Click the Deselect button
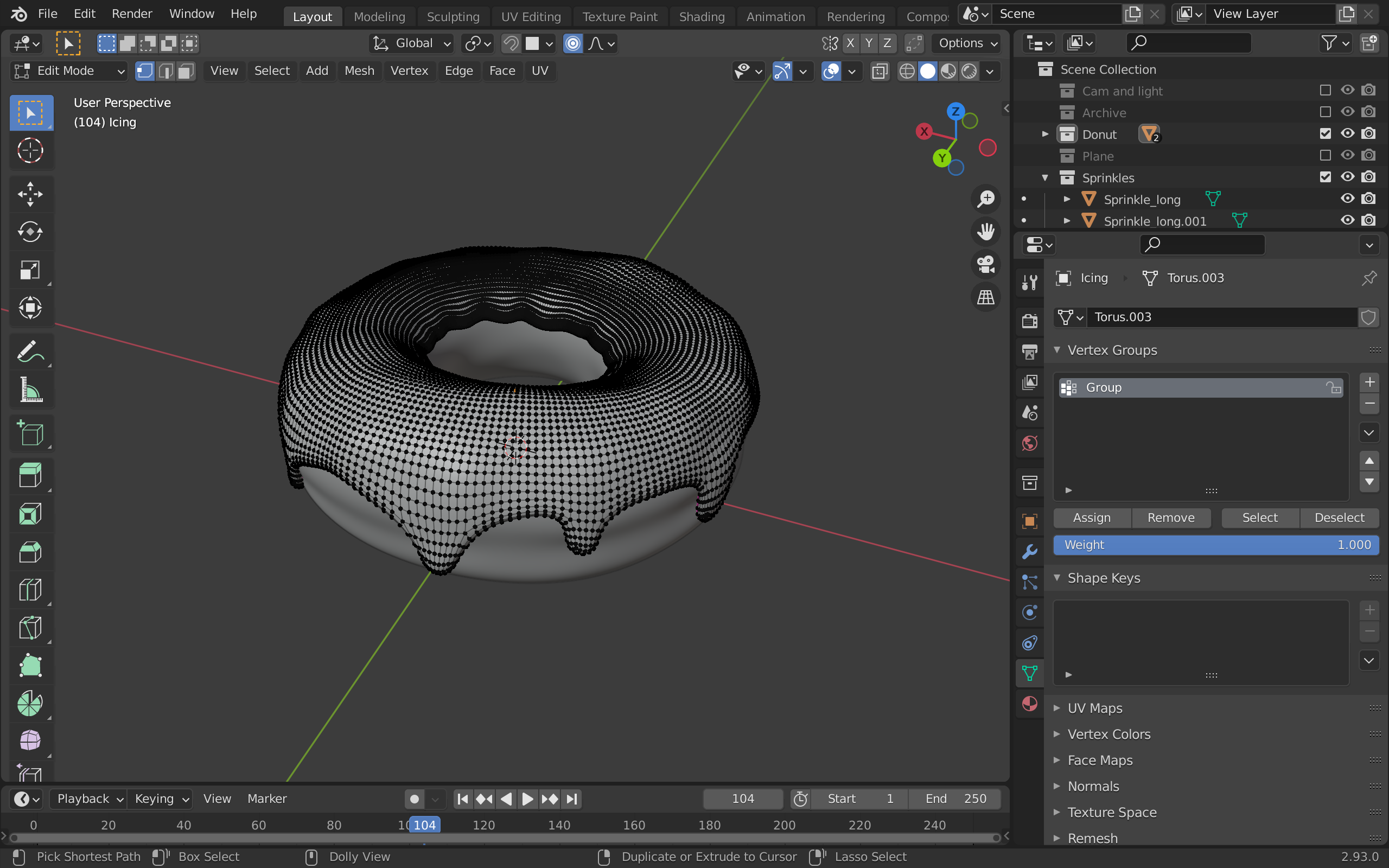 (1339, 517)
